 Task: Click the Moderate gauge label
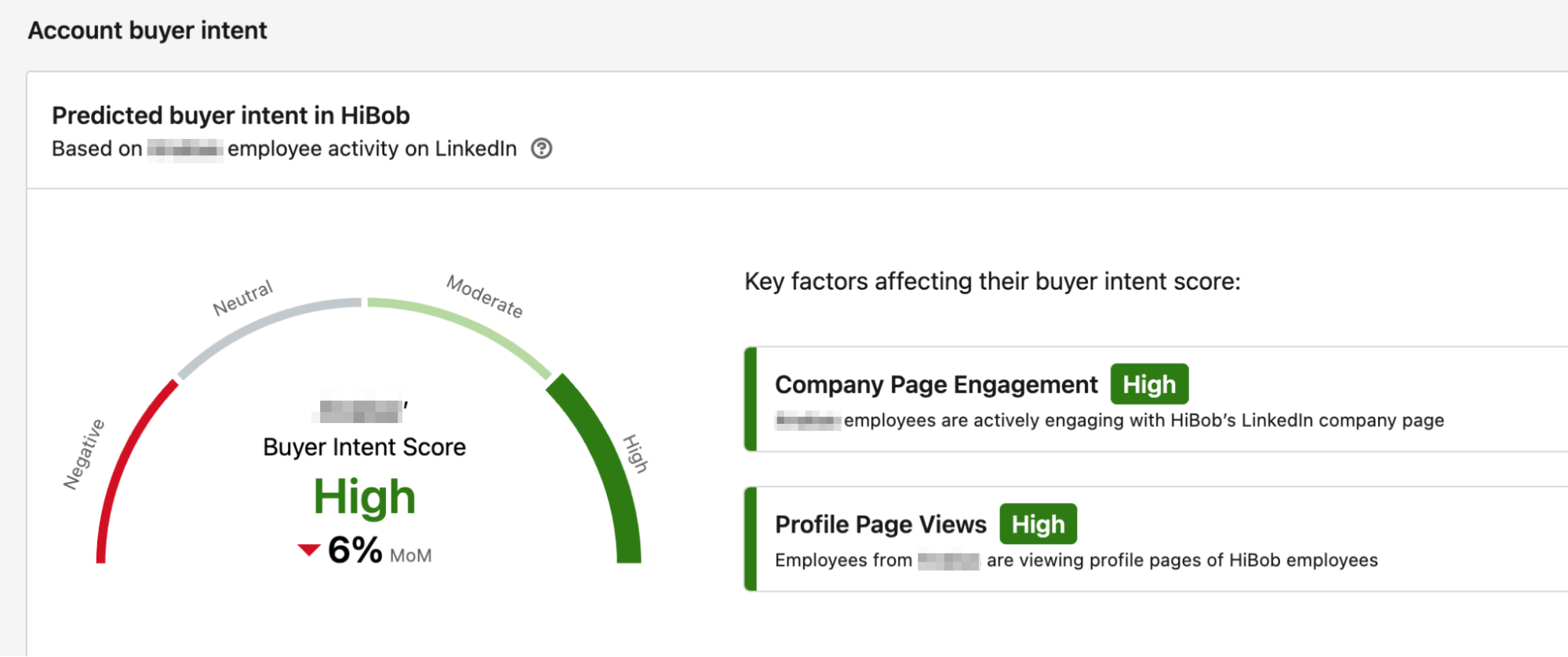click(x=485, y=296)
